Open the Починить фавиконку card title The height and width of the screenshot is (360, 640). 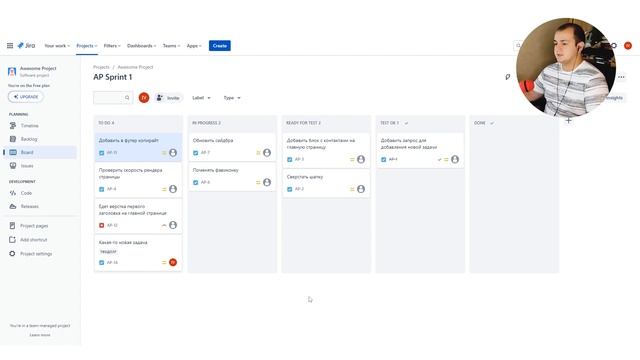point(216,170)
